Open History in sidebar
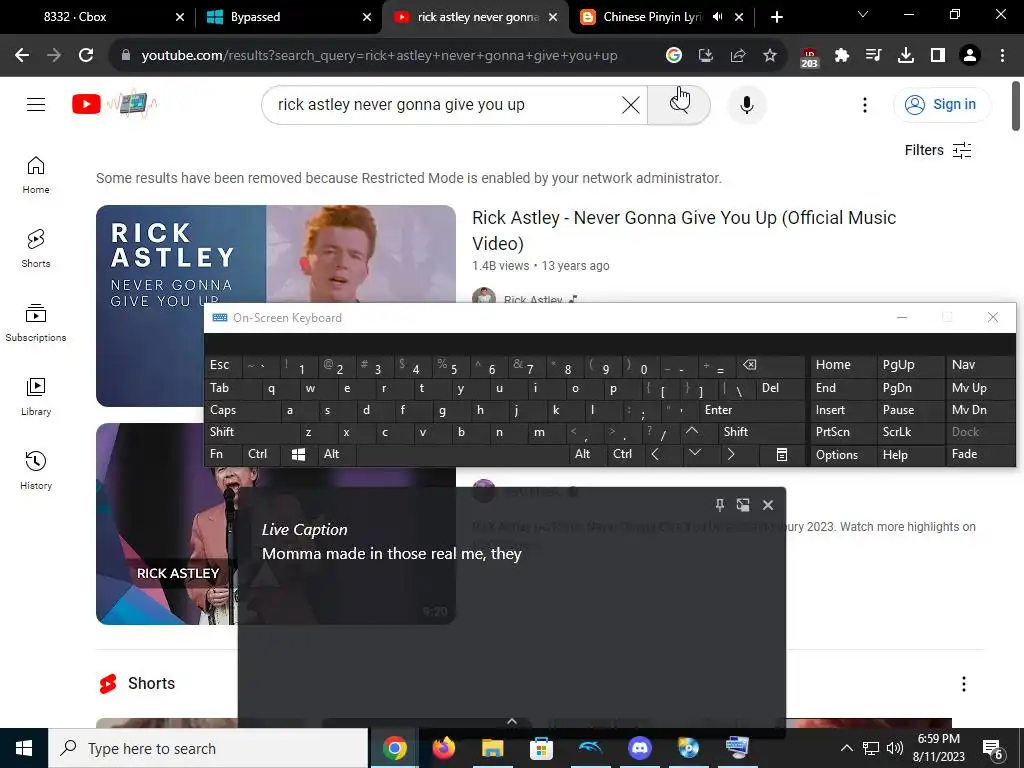Screen dimensions: 1024x768 click(36, 470)
